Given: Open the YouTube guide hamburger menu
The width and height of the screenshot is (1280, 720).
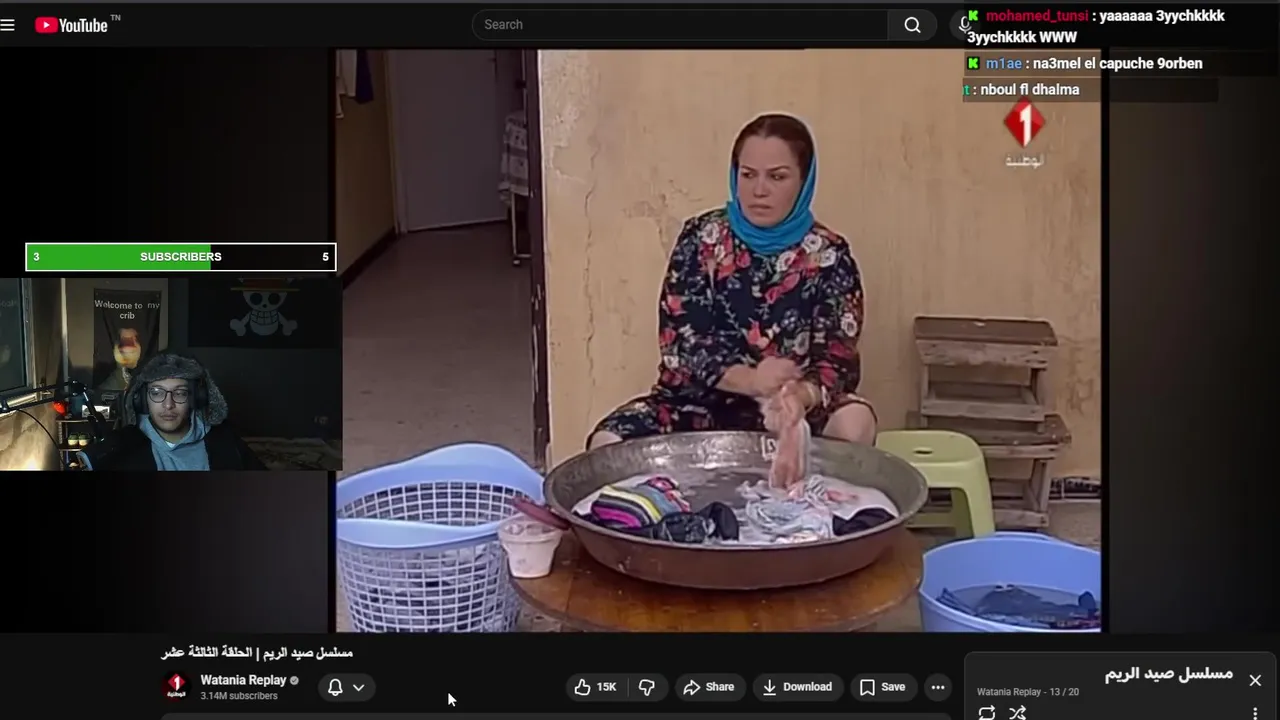Looking at the screenshot, I should tap(8, 25).
